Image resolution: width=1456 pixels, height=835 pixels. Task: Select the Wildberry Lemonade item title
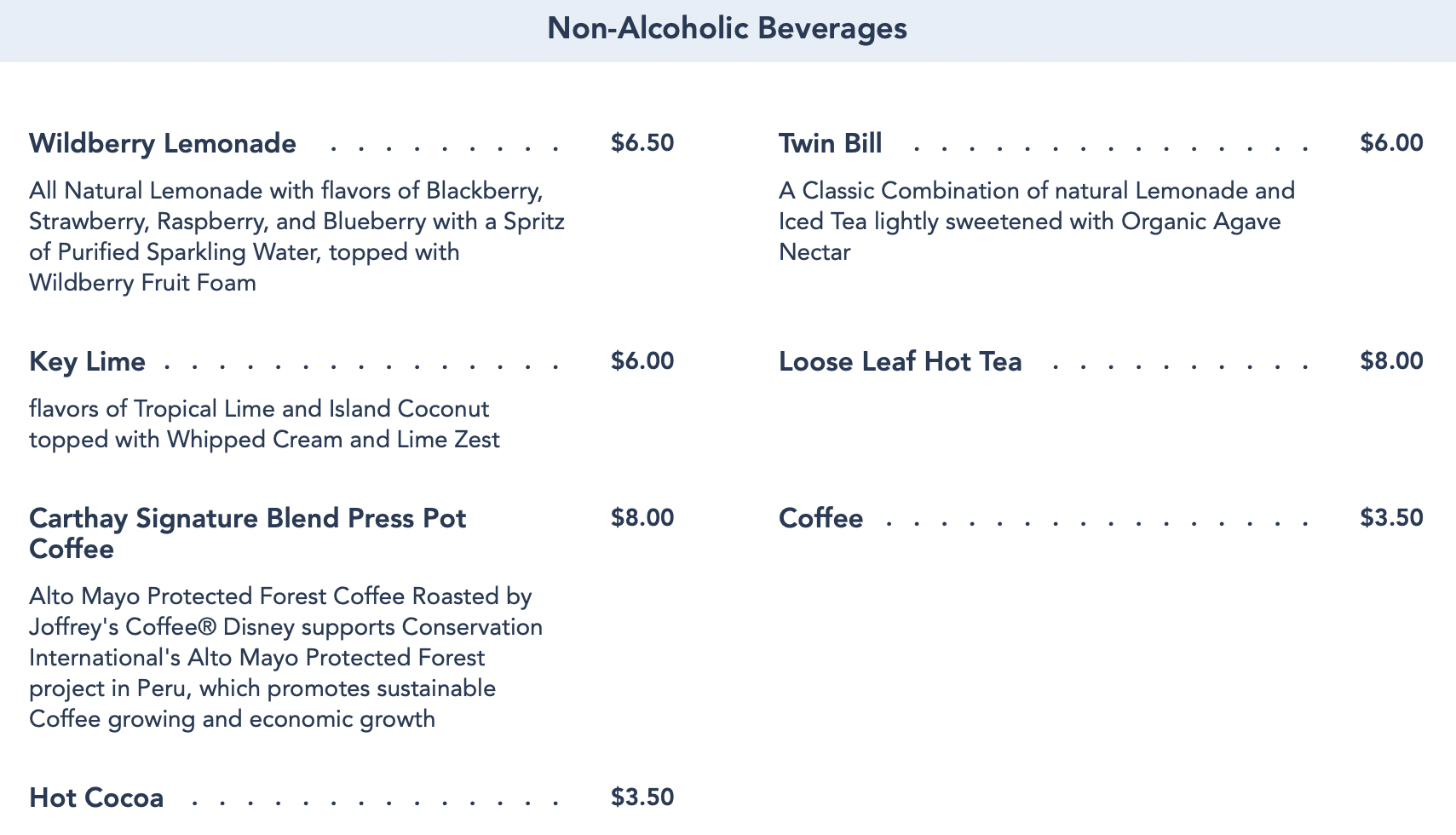pos(163,143)
